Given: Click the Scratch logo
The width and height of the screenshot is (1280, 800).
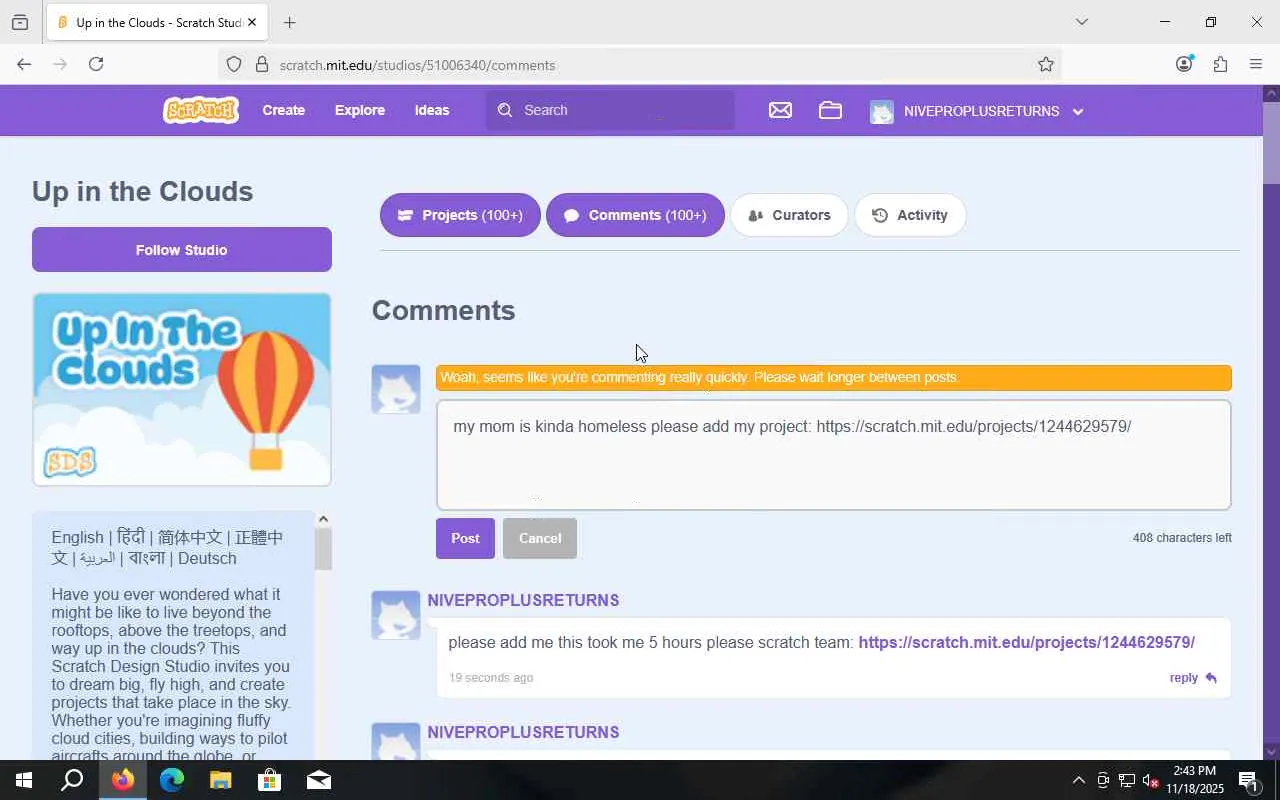Looking at the screenshot, I should 200,110.
